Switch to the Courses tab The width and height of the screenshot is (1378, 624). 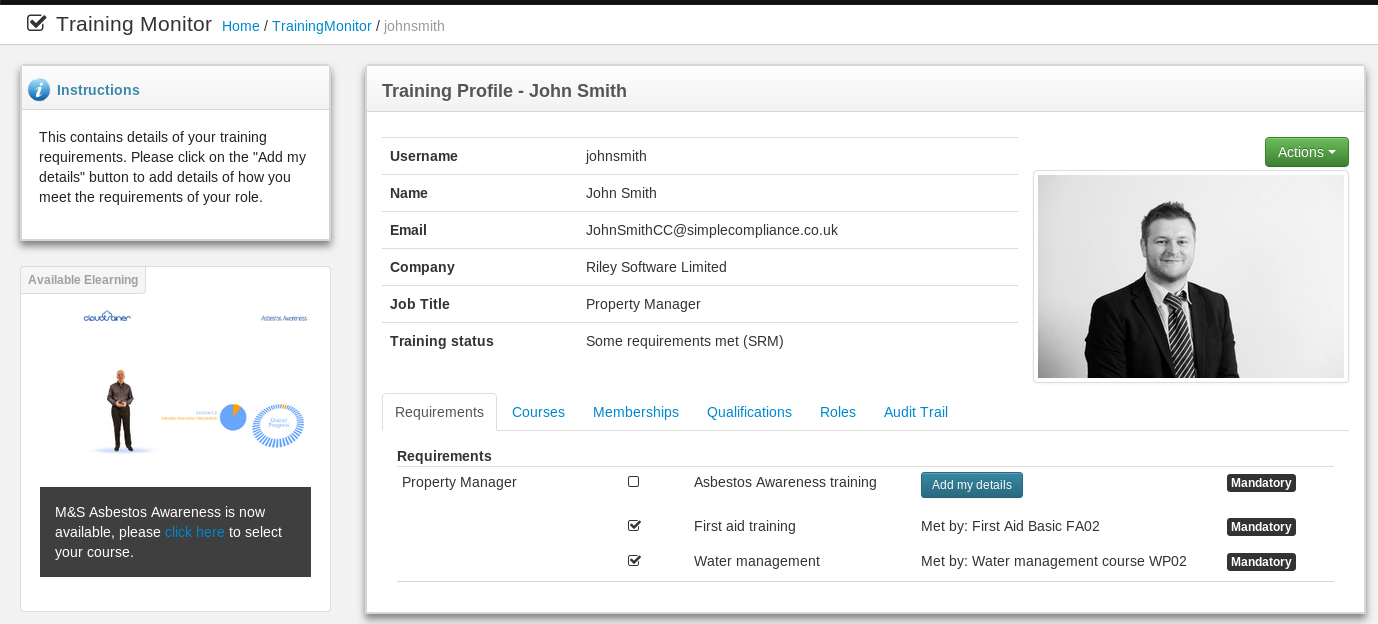point(538,412)
